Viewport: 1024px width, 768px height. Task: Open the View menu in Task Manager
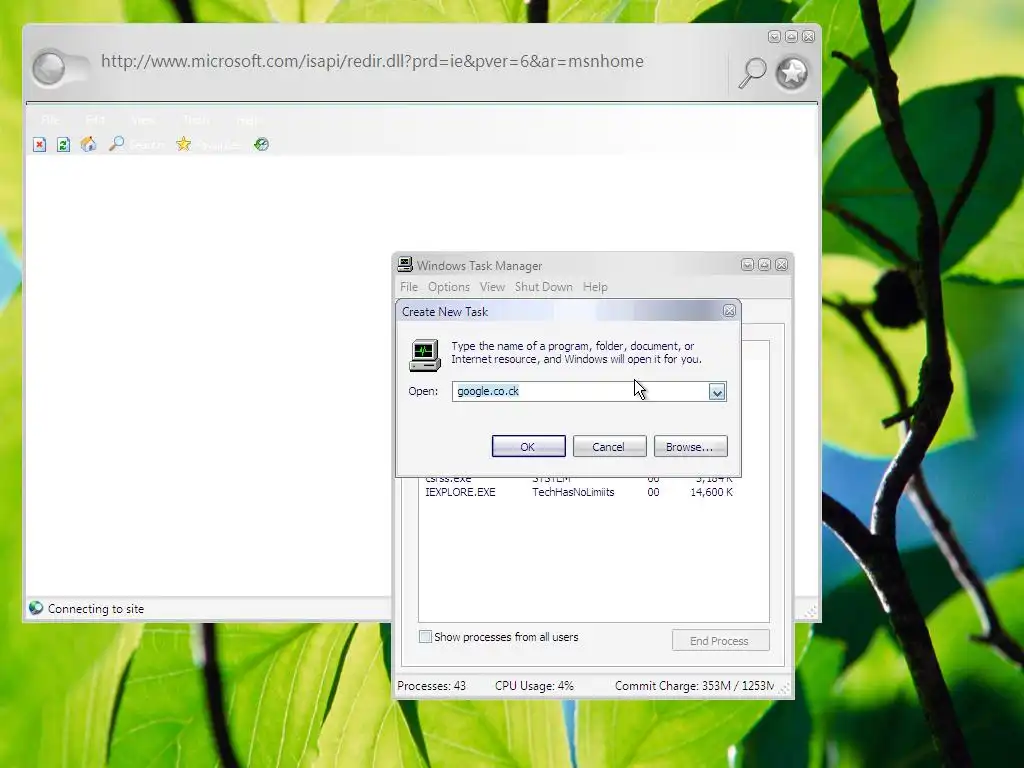492,287
